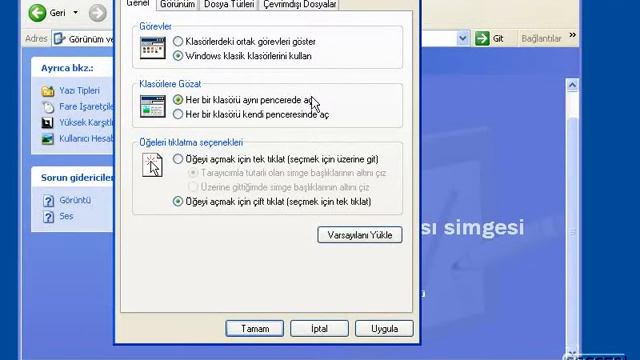Select Tarayıcımla tutarlı simge başlıkları option

click(x=287, y=173)
